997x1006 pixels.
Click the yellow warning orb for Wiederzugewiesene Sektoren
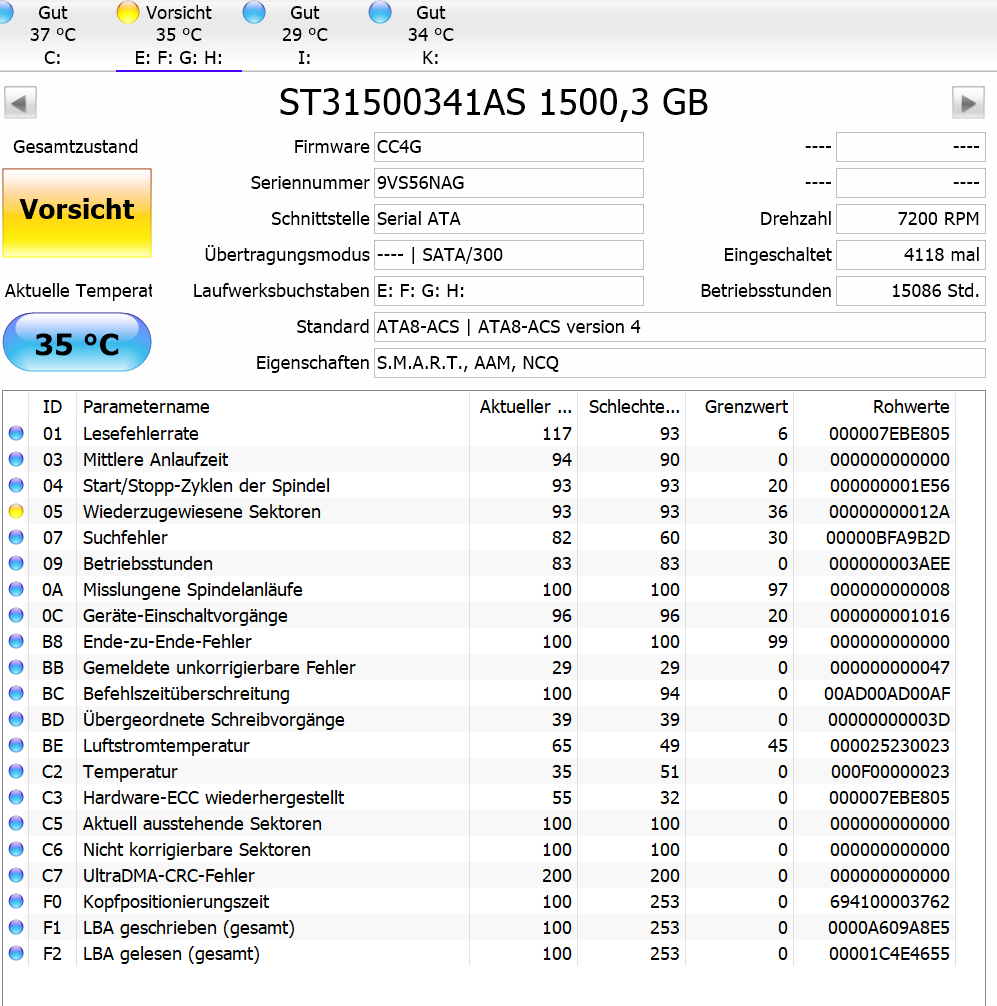(16, 511)
